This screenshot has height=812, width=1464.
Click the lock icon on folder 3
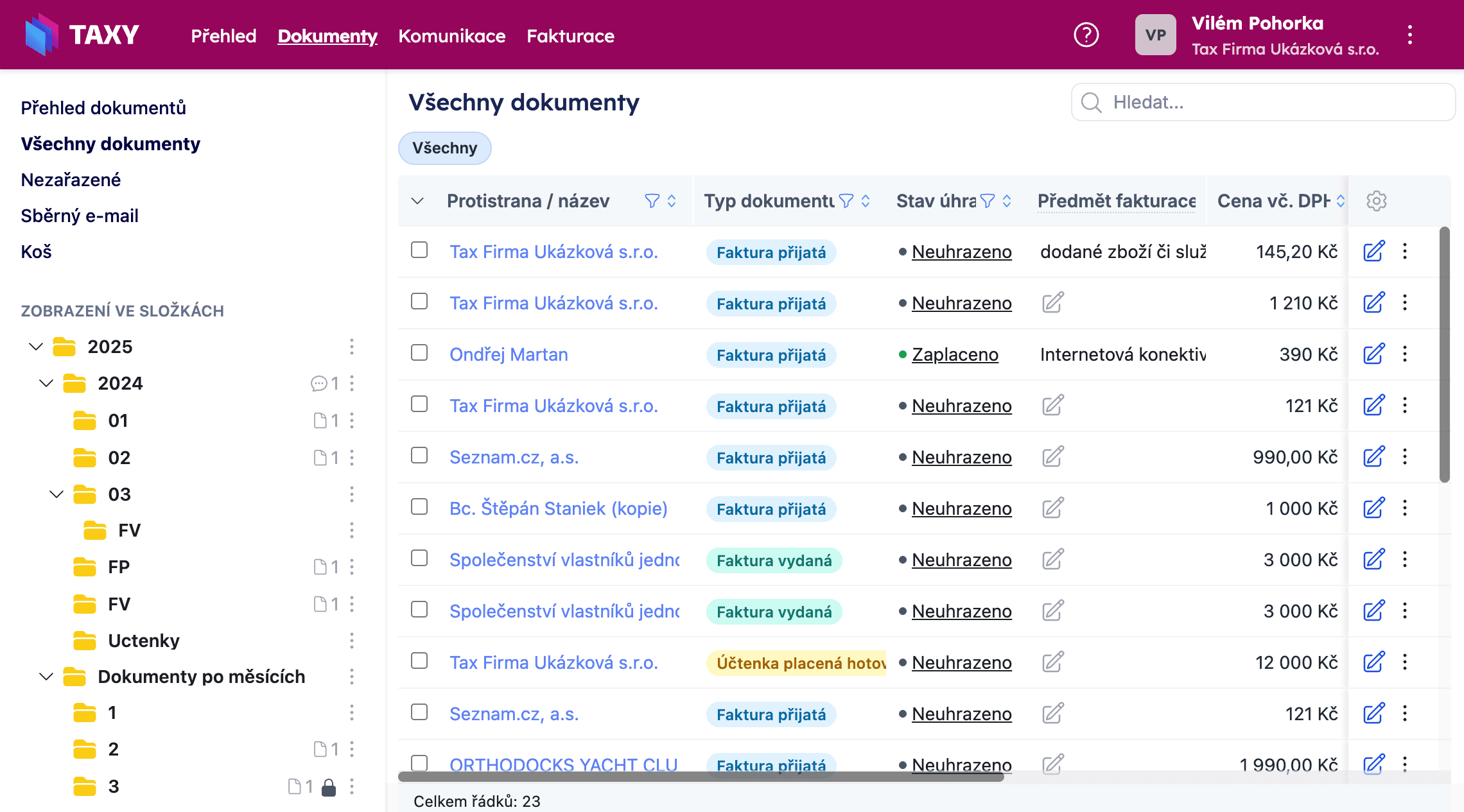pos(329,787)
